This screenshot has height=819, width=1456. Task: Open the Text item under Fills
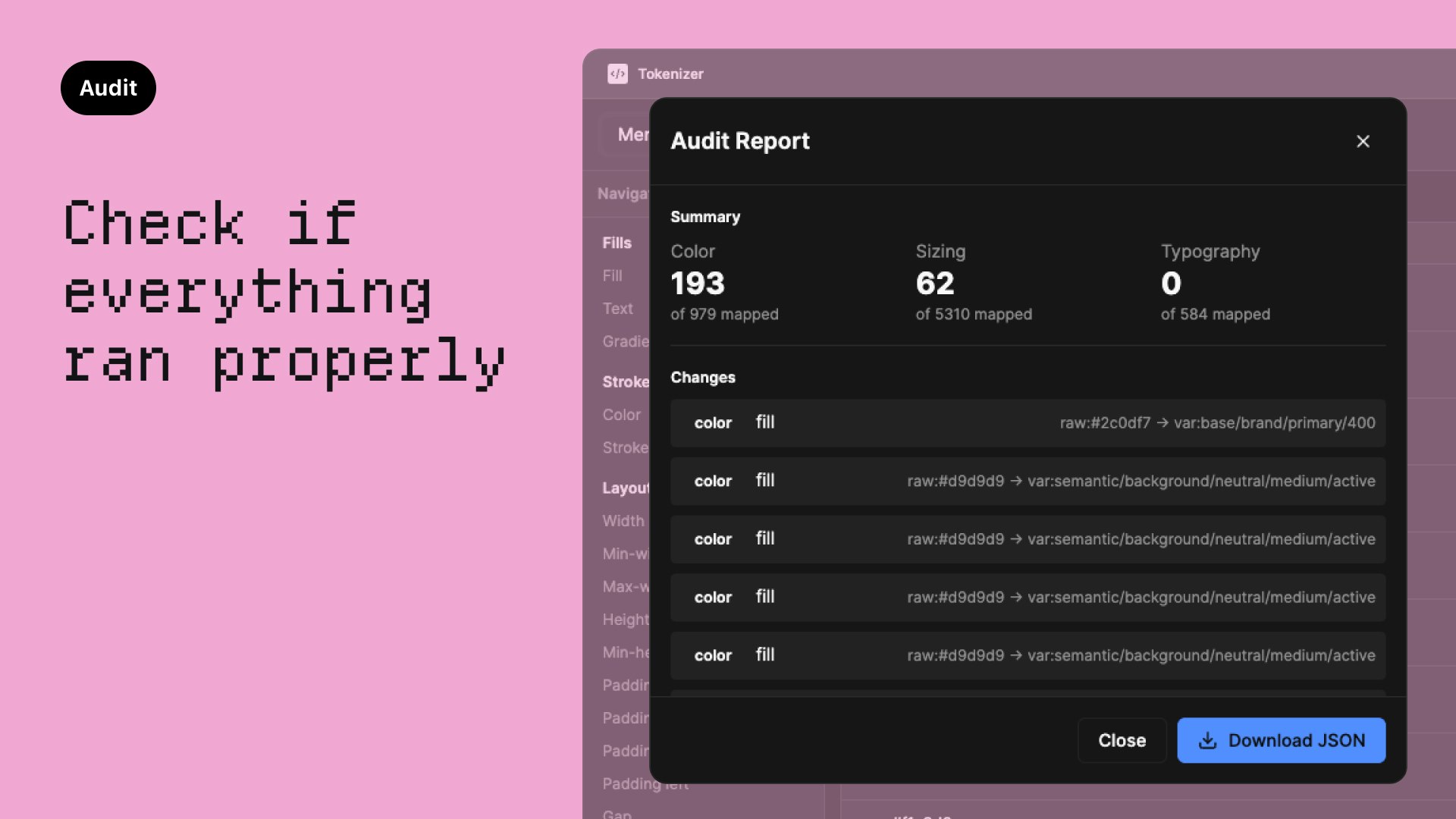[x=618, y=309]
